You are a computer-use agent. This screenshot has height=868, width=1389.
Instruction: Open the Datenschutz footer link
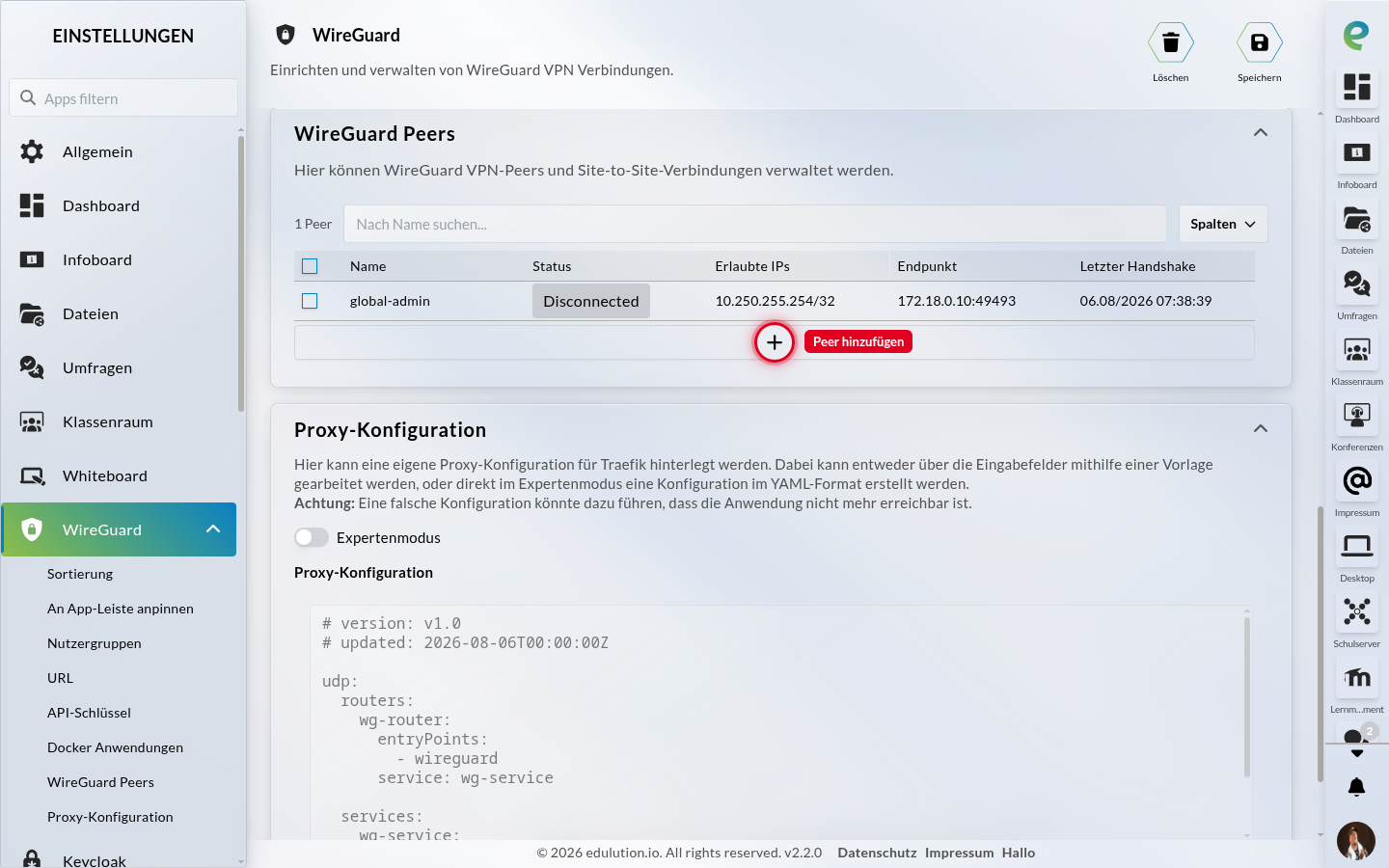(x=877, y=853)
